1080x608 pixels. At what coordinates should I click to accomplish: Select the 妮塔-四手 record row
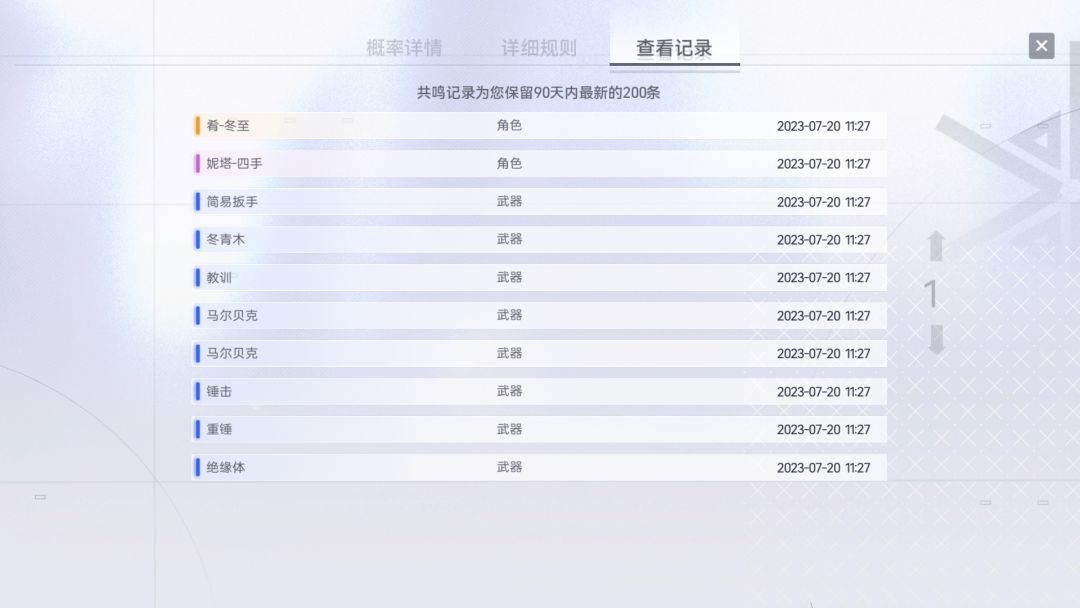click(x=539, y=164)
